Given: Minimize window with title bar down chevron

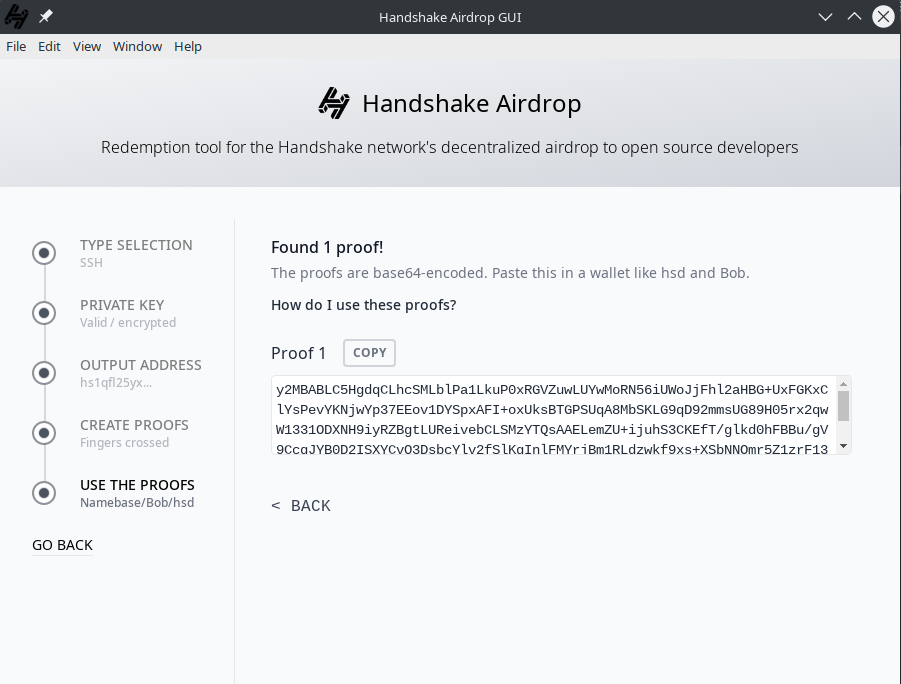Looking at the screenshot, I should coord(825,17).
